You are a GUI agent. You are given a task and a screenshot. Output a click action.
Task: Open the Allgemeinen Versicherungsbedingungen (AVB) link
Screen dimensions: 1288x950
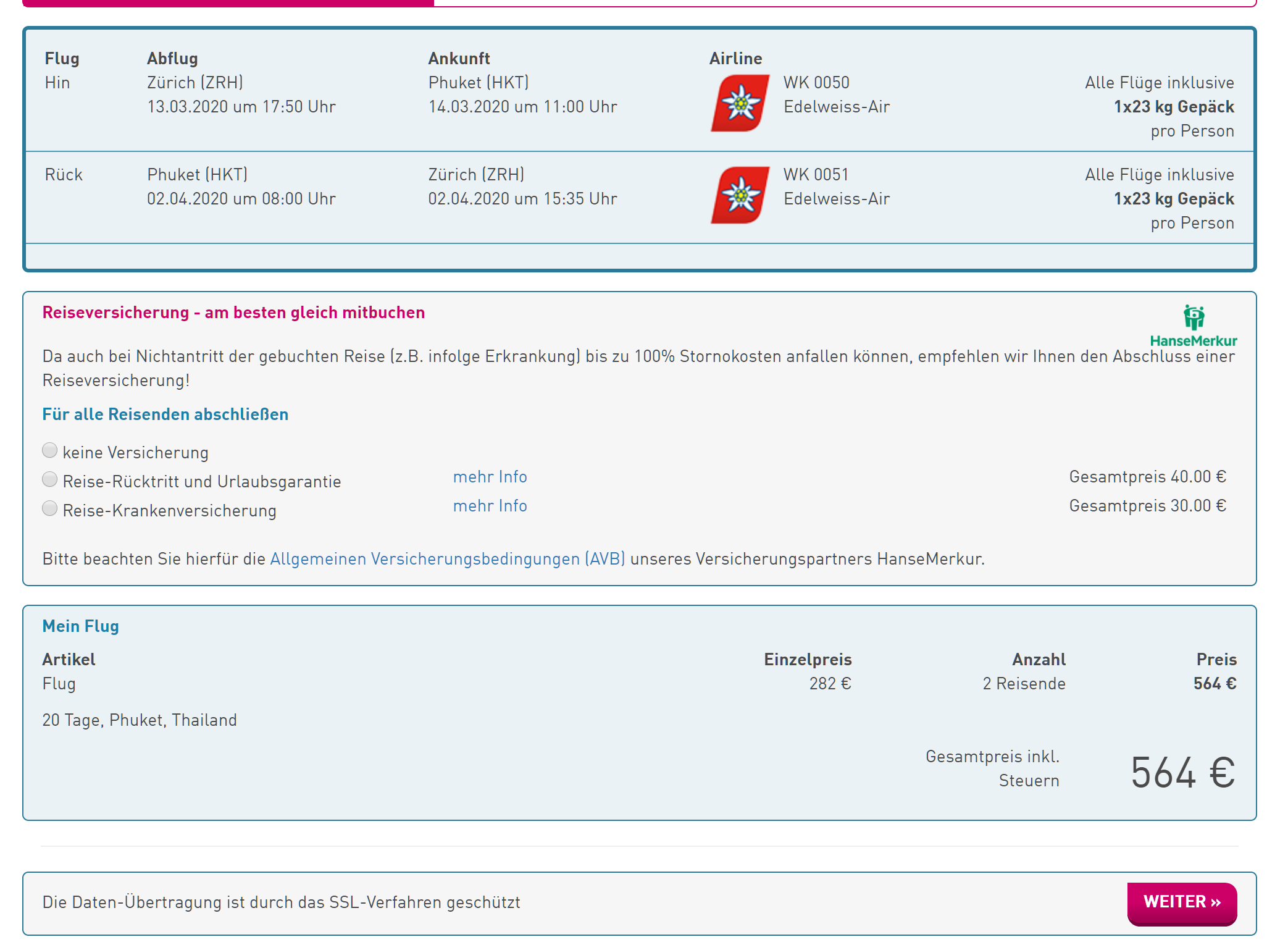click(447, 559)
